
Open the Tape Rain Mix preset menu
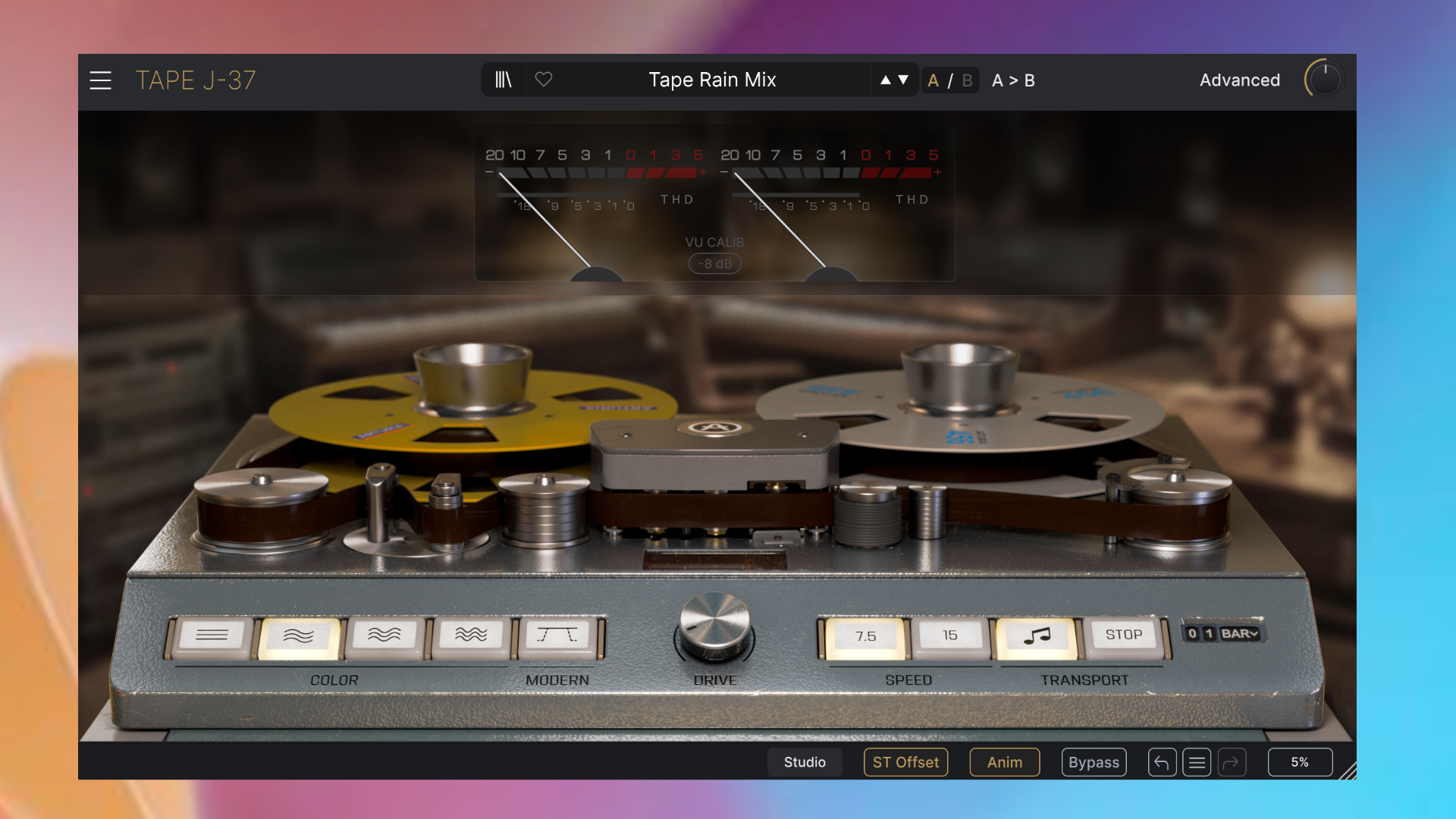(x=712, y=80)
